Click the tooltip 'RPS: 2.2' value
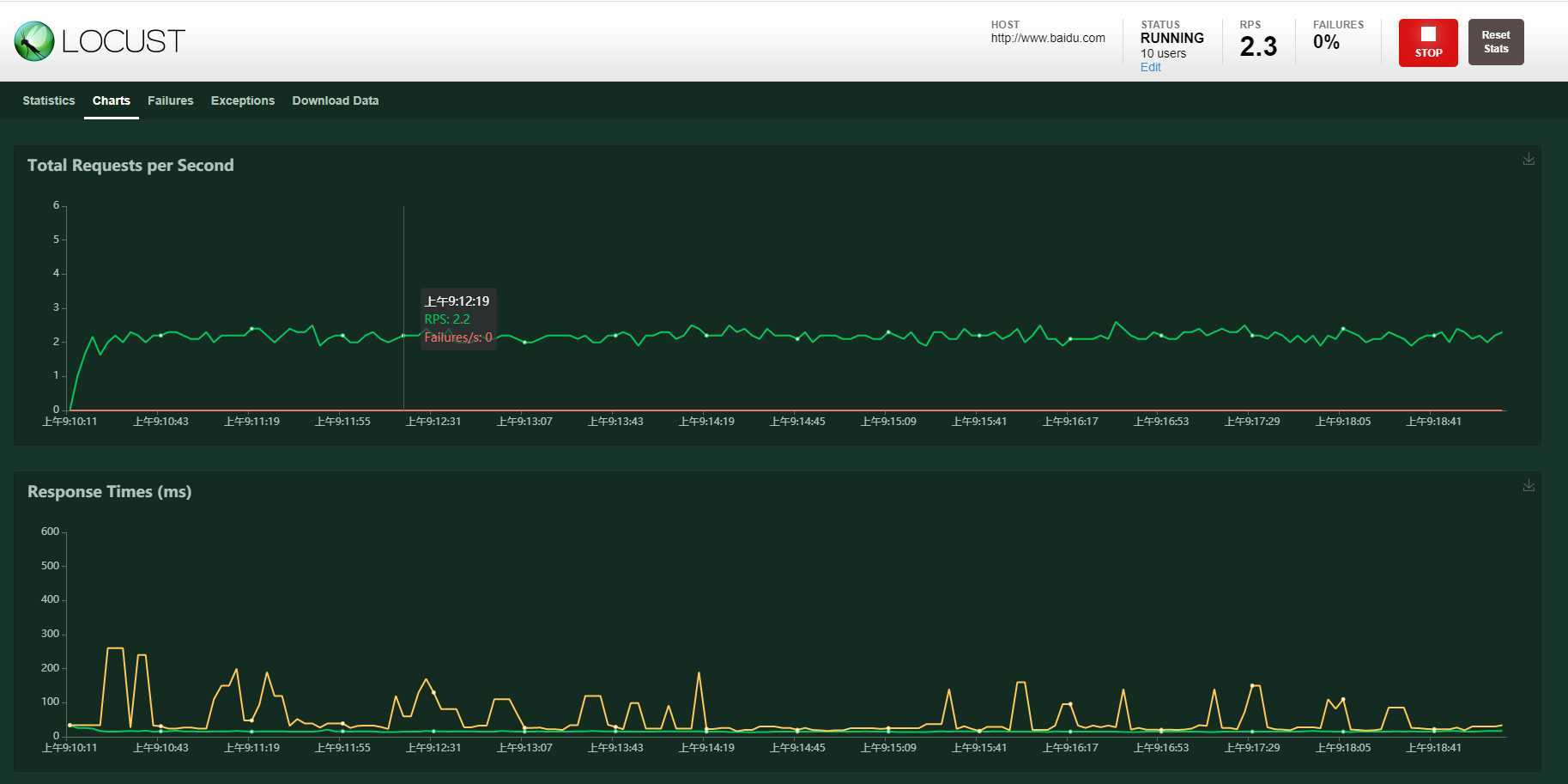Viewport: 1568px width, 784px height. [x=447, y=319]
